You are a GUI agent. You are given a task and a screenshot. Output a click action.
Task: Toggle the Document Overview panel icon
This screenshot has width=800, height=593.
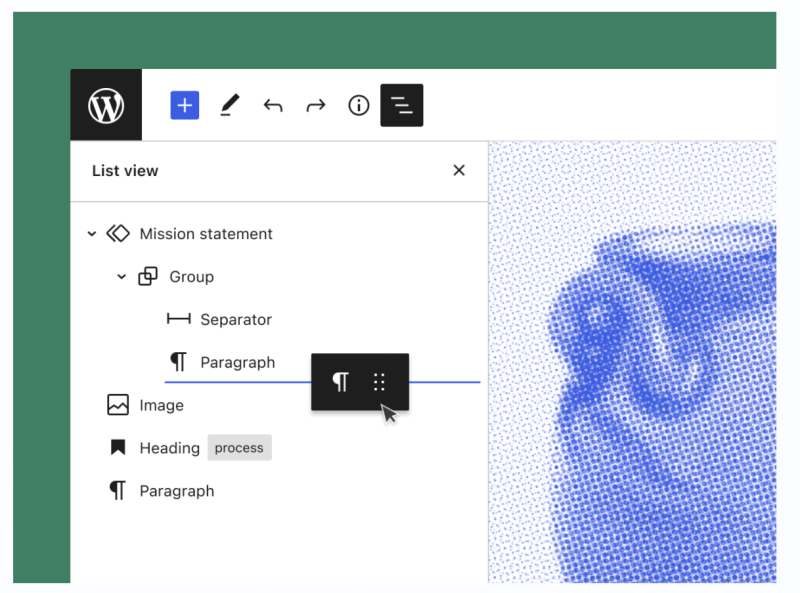401,104
